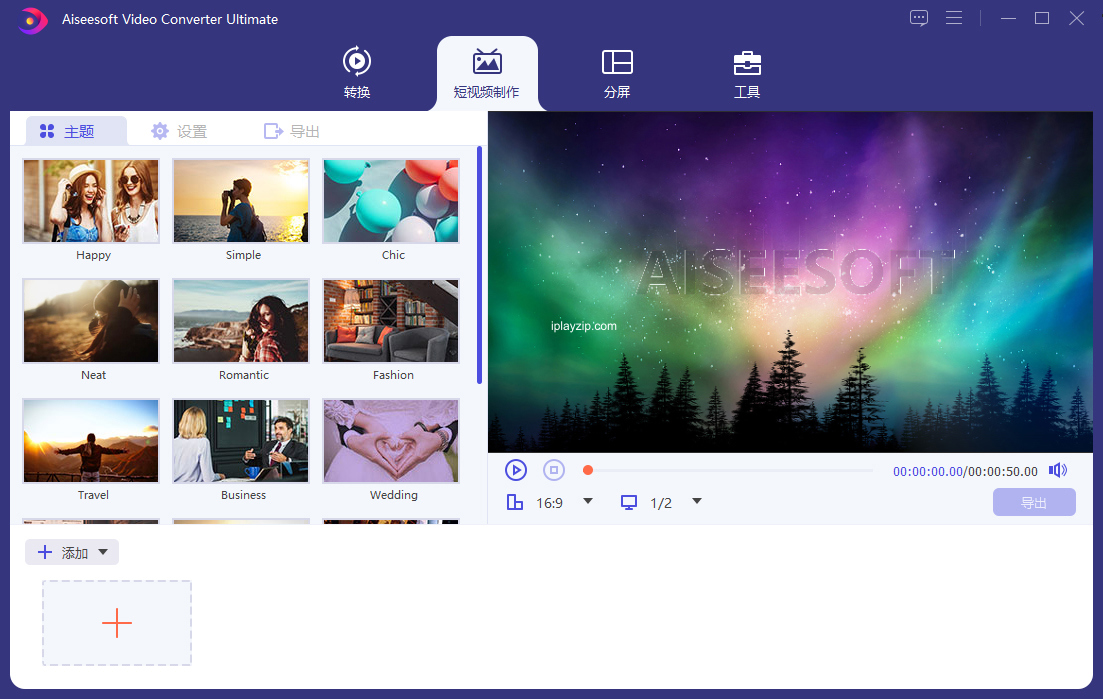1103x699 pixels.
Task: Select the Chic balloon theme
Action: pos(391,201)
